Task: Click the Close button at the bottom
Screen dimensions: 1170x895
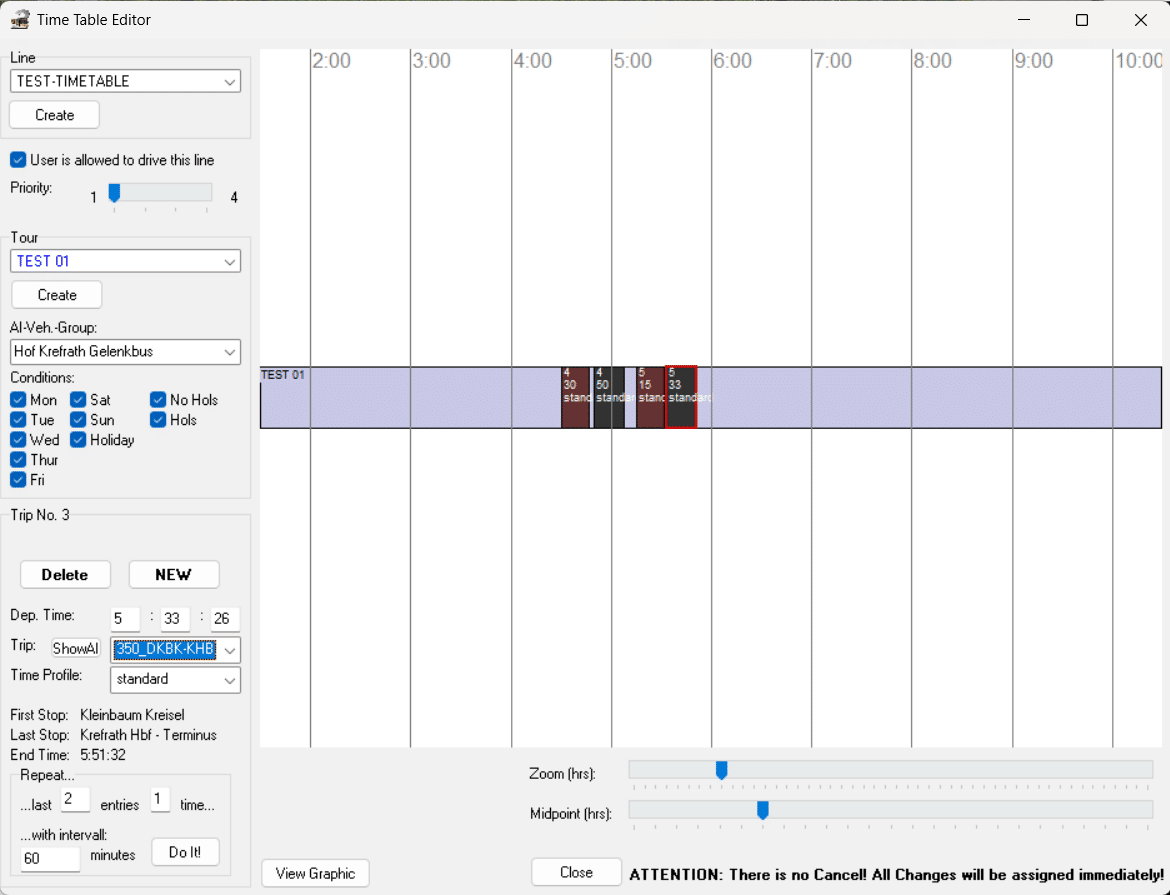Action: [576, 872]
